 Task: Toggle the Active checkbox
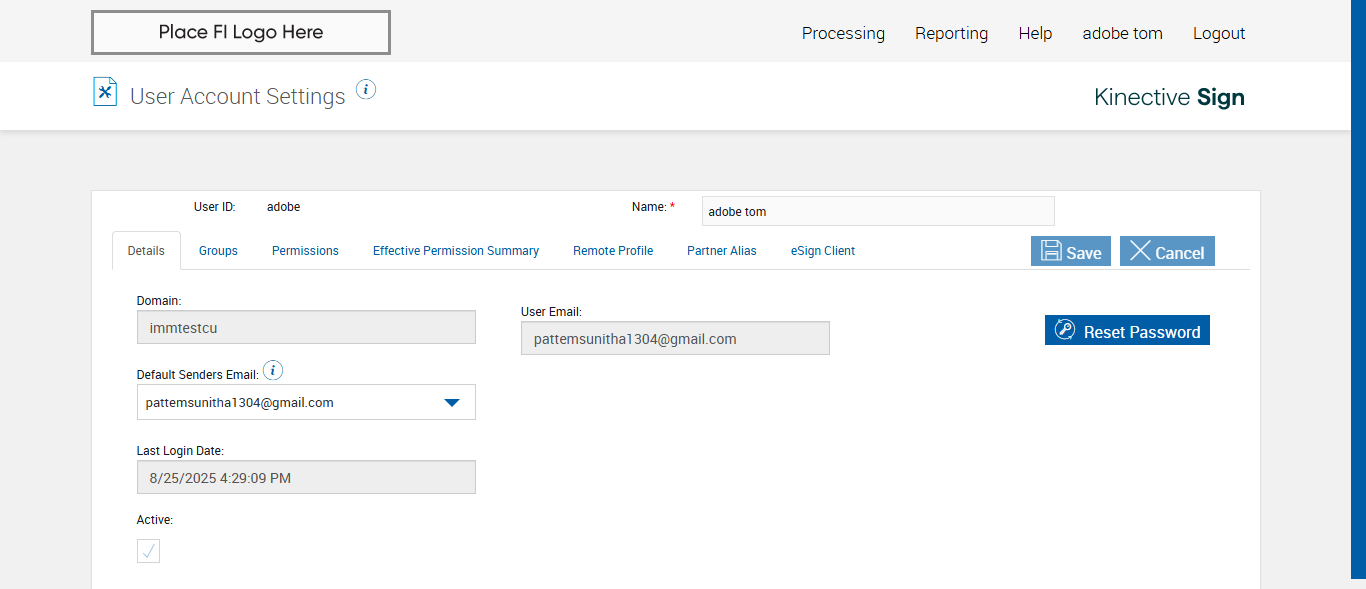(148, 551)
